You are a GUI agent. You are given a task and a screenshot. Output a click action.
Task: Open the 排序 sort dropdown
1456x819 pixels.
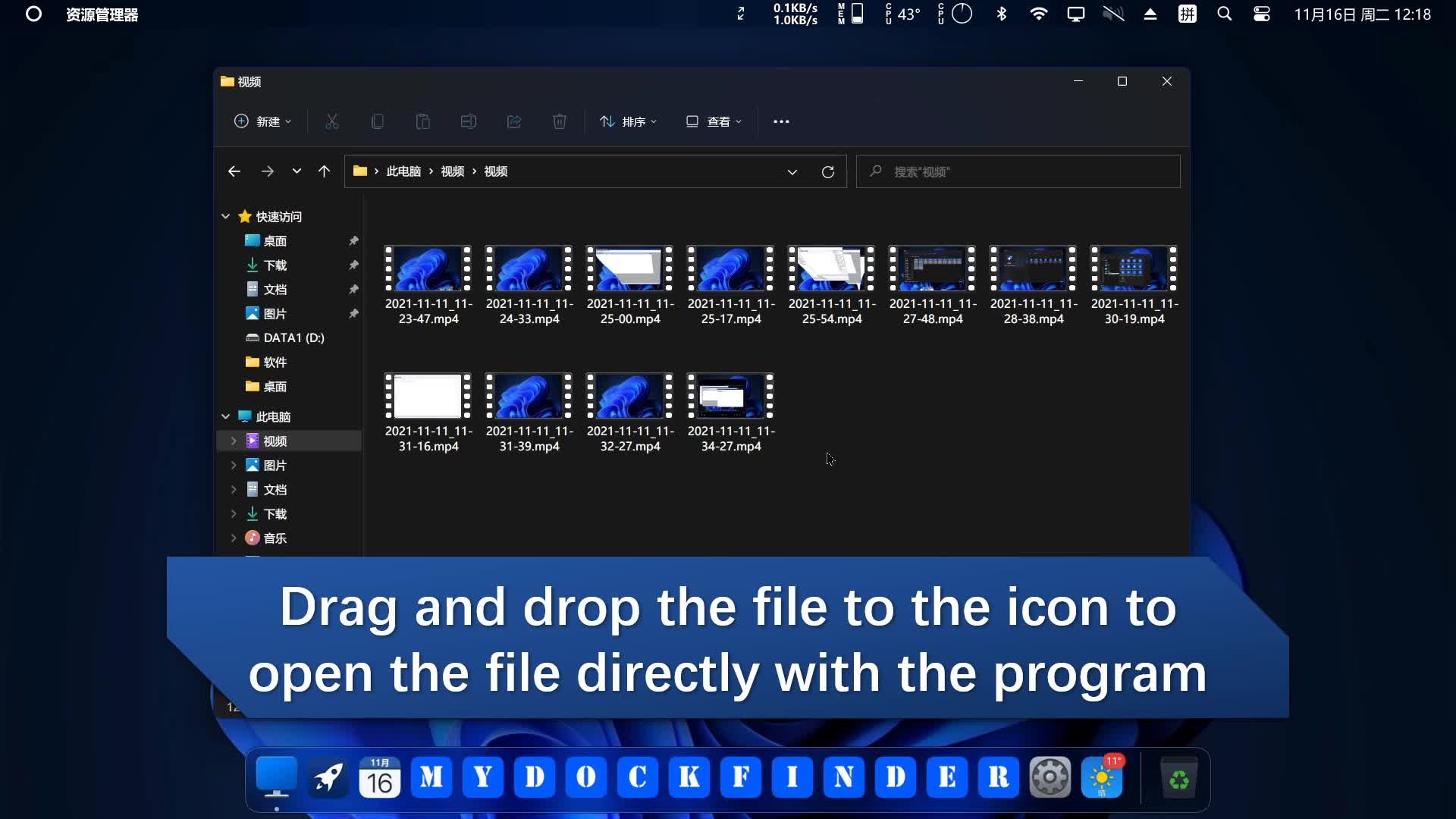(x=629, y=121)
